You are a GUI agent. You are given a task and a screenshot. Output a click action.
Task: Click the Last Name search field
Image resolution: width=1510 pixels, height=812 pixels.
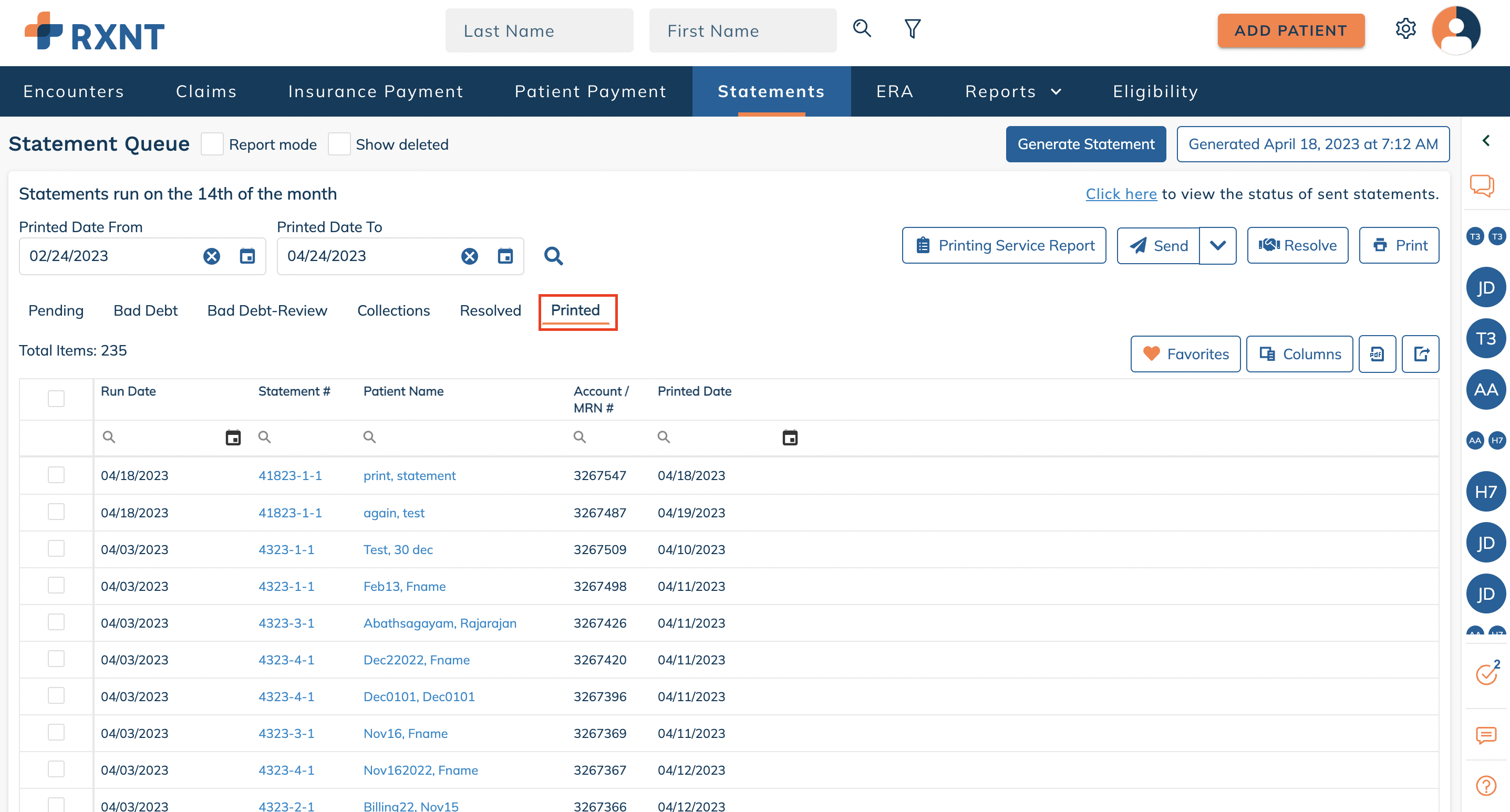click(x=539, y=30)
